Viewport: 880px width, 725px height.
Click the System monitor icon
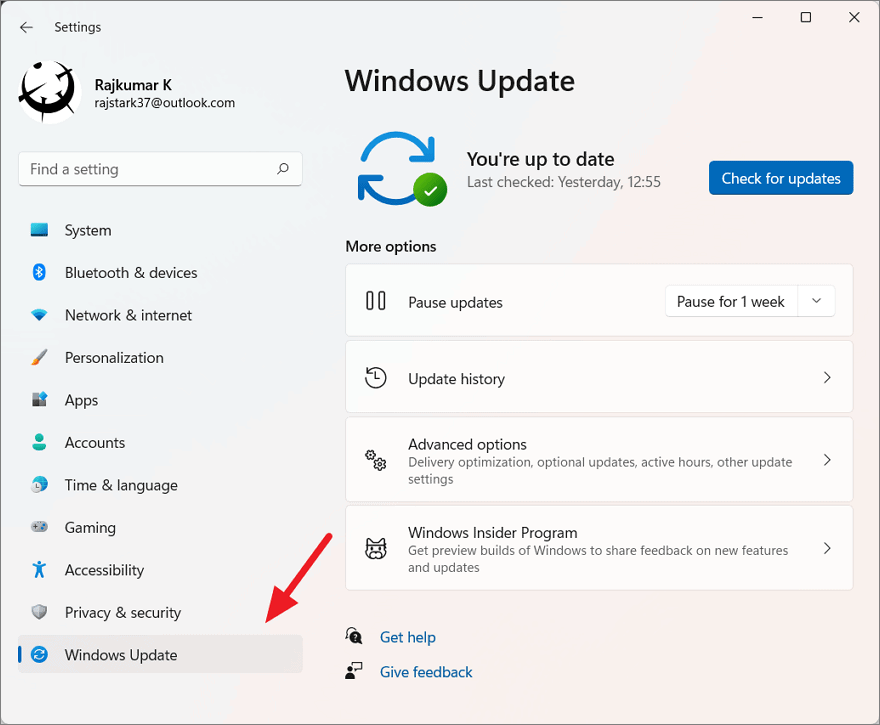coord(39,230)
